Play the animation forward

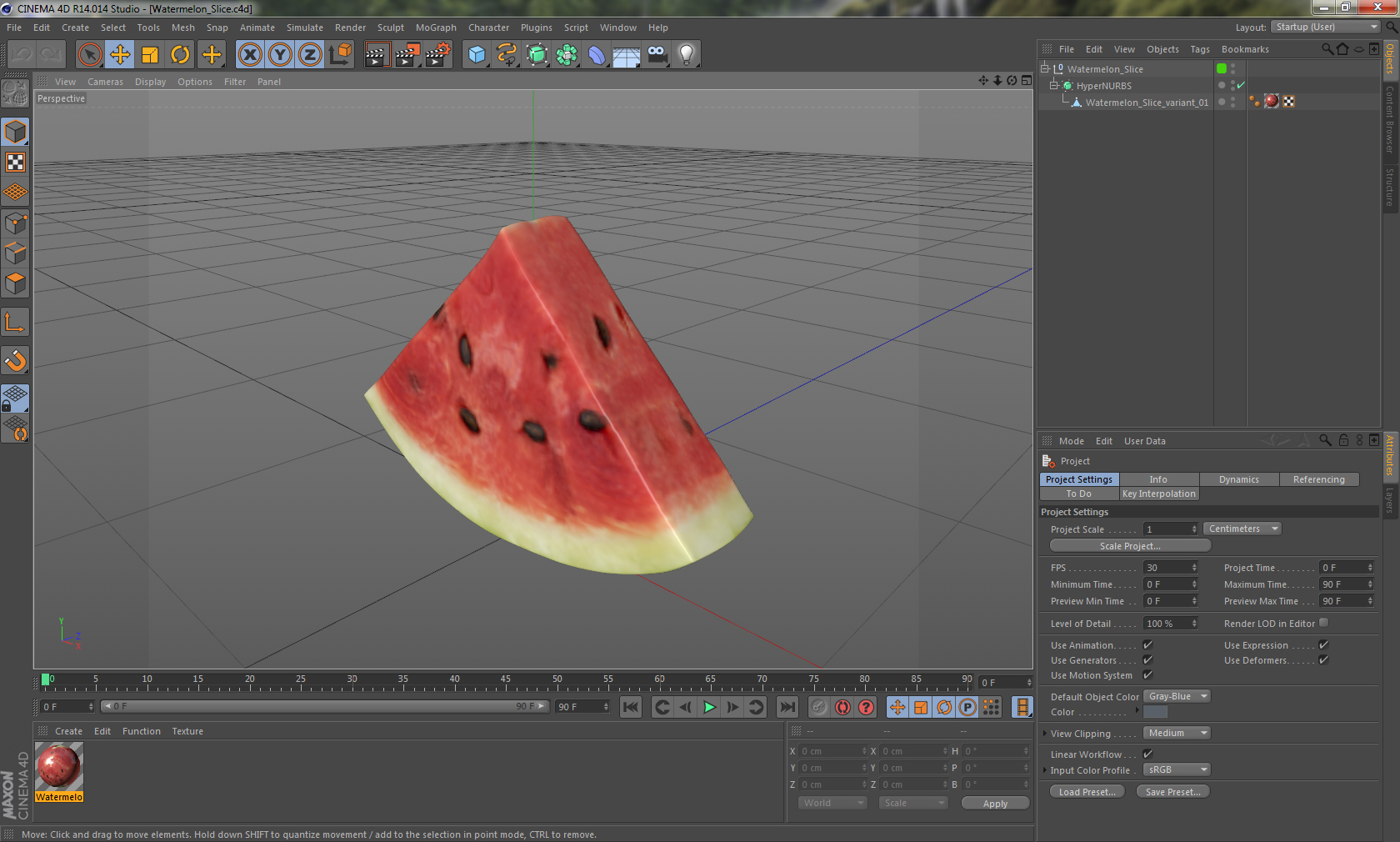pyautogui.click(x=709, y=707)
